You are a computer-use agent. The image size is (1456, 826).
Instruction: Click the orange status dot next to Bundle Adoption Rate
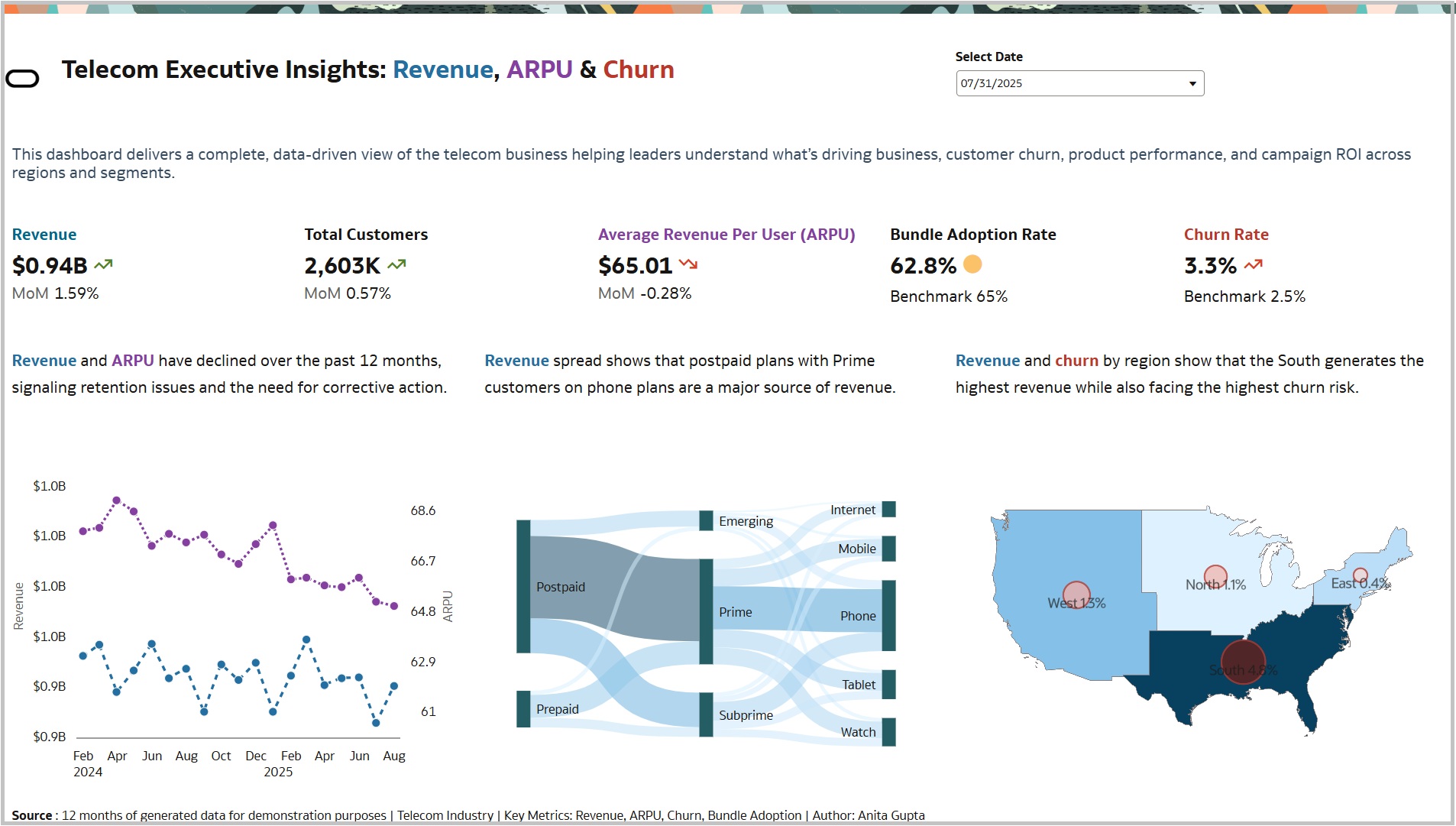[972, 265]
